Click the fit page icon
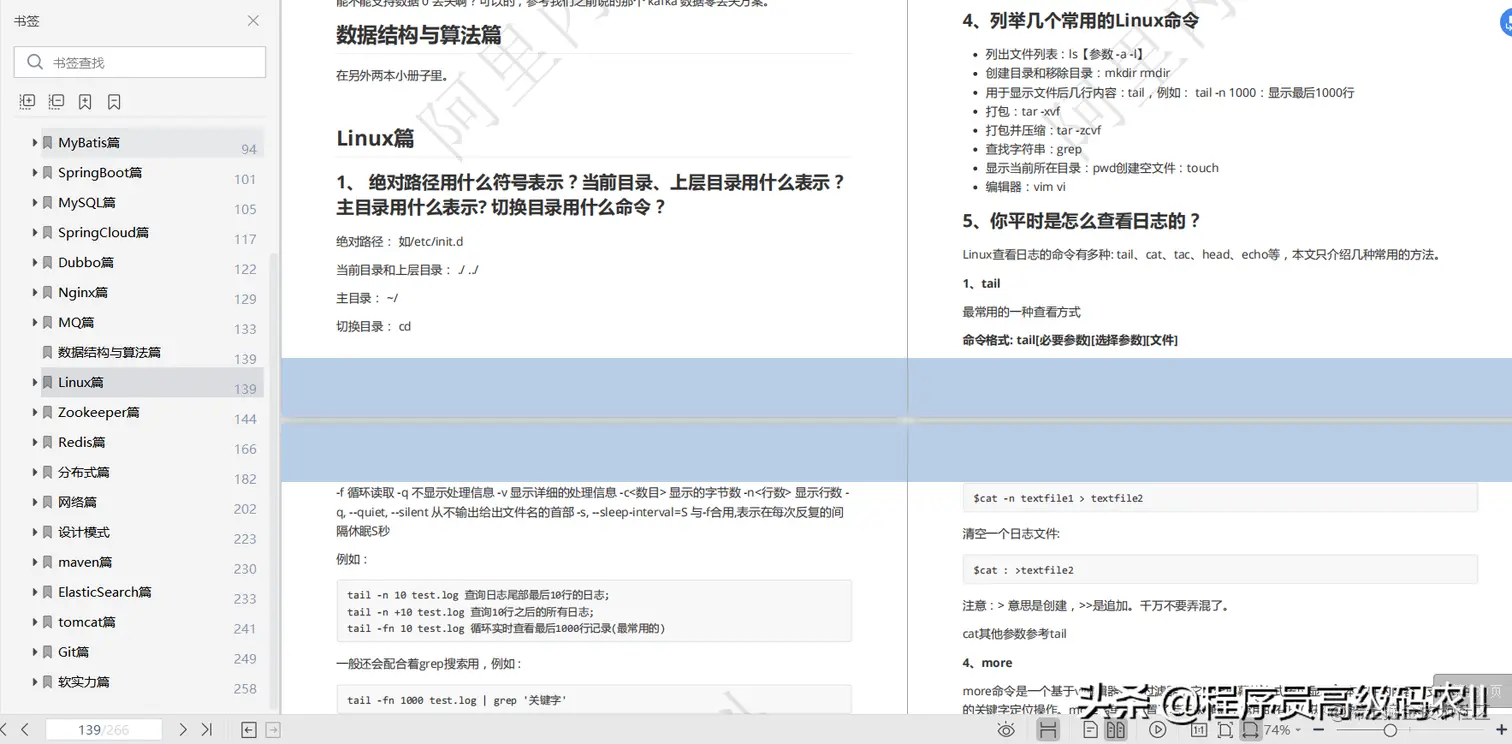This screenshot has width=1512, height=744. pyautogui.click(x=1225, y=730)
